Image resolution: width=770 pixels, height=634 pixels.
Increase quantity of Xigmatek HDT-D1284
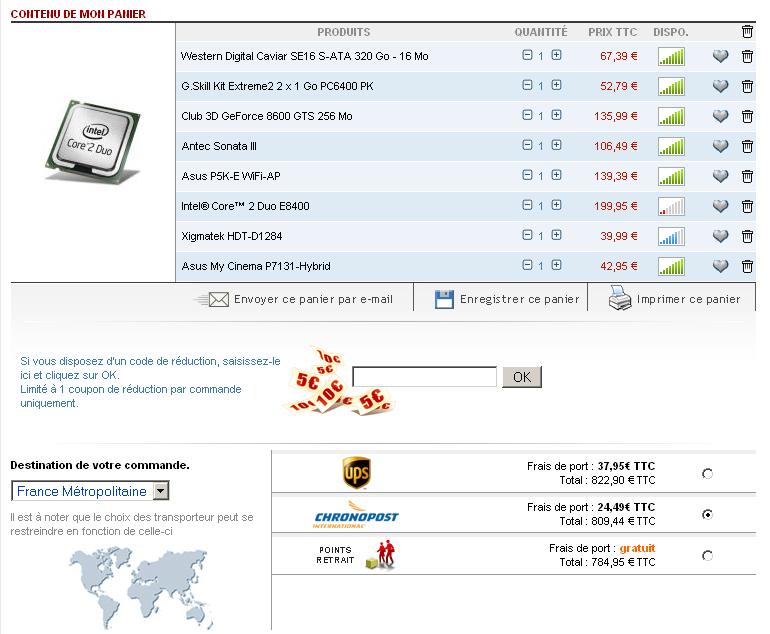click(x=556, y=235)
